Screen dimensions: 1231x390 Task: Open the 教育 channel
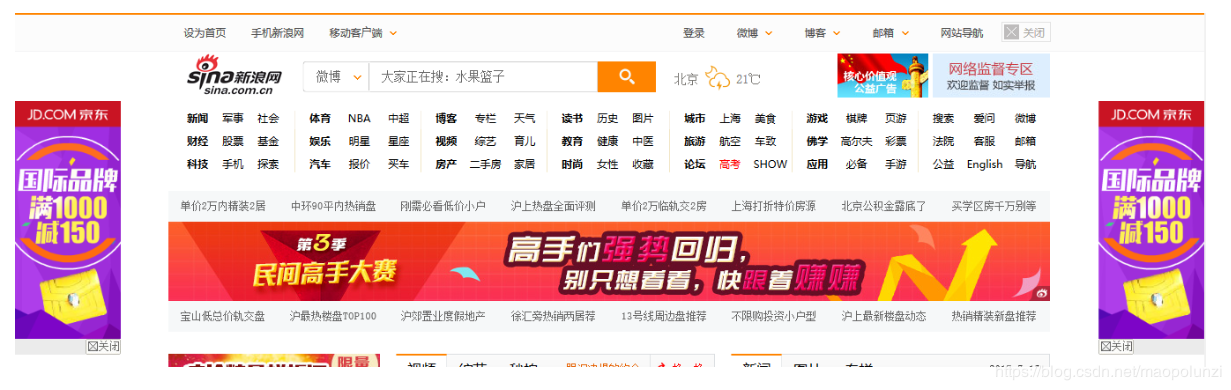pos(572,141)
